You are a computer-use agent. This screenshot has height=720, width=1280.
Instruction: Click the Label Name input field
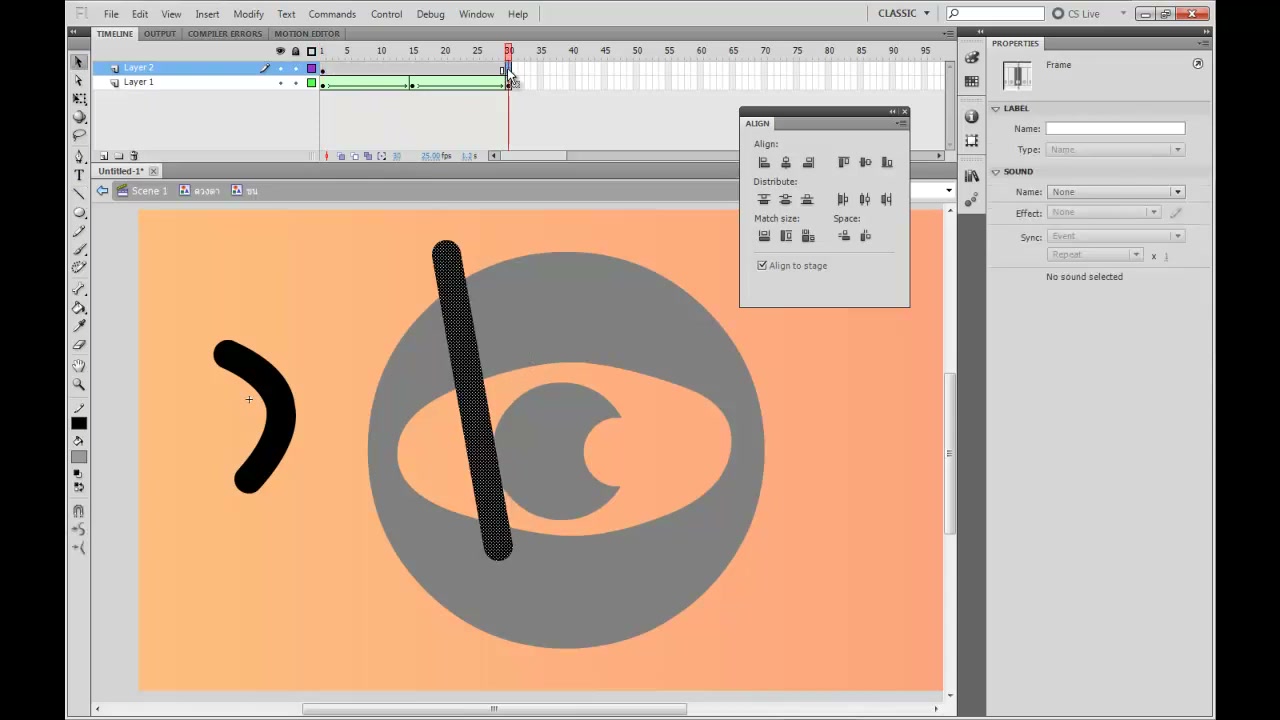pos(1116,128)
